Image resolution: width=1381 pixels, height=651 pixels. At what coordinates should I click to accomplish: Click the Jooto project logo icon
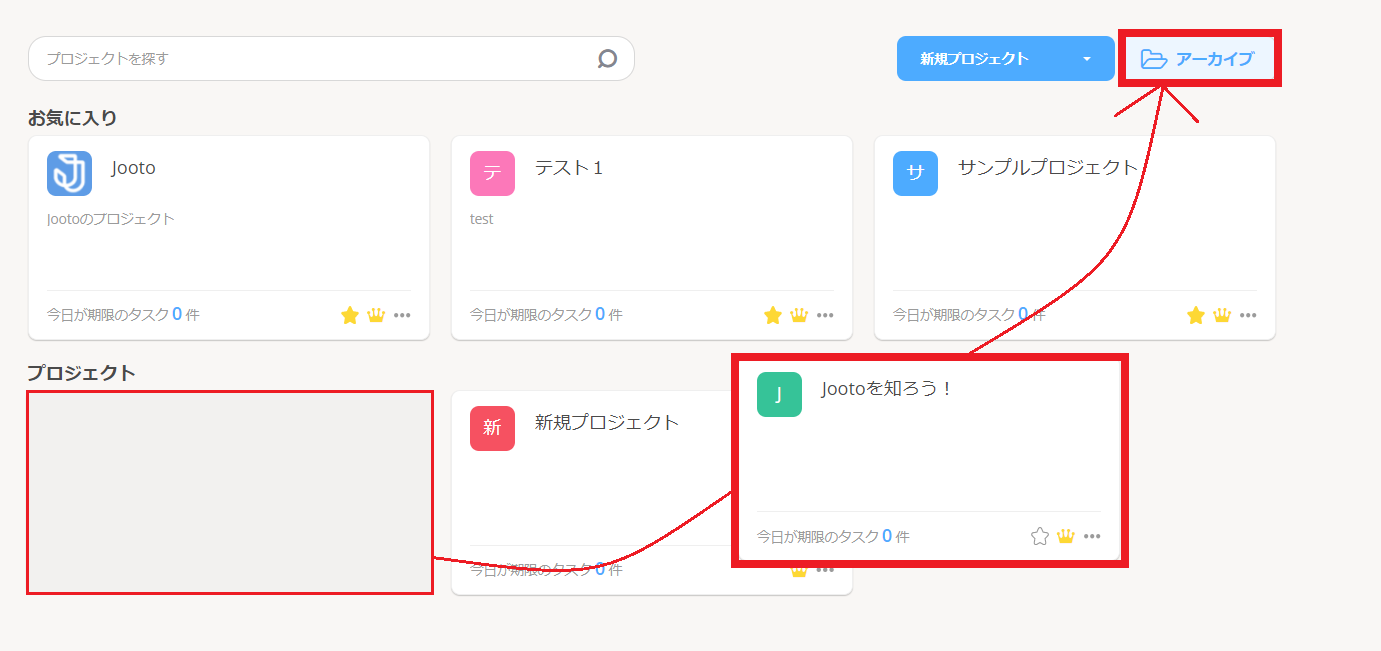[69, 173]
